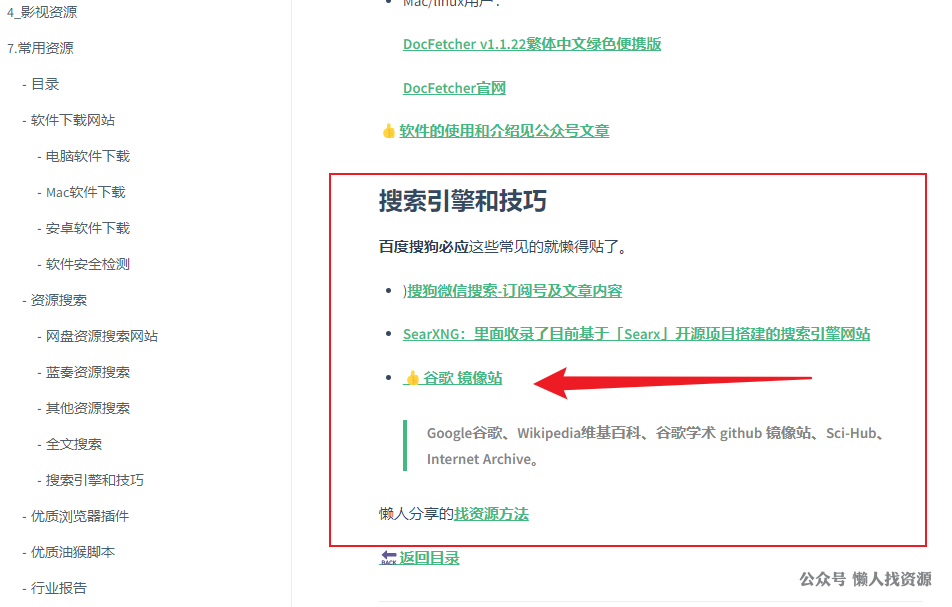The width and height of the screenshot is (952, 607).
Task: Open 软件安全检测 sidebar item
Action: [x=87, y=264]
